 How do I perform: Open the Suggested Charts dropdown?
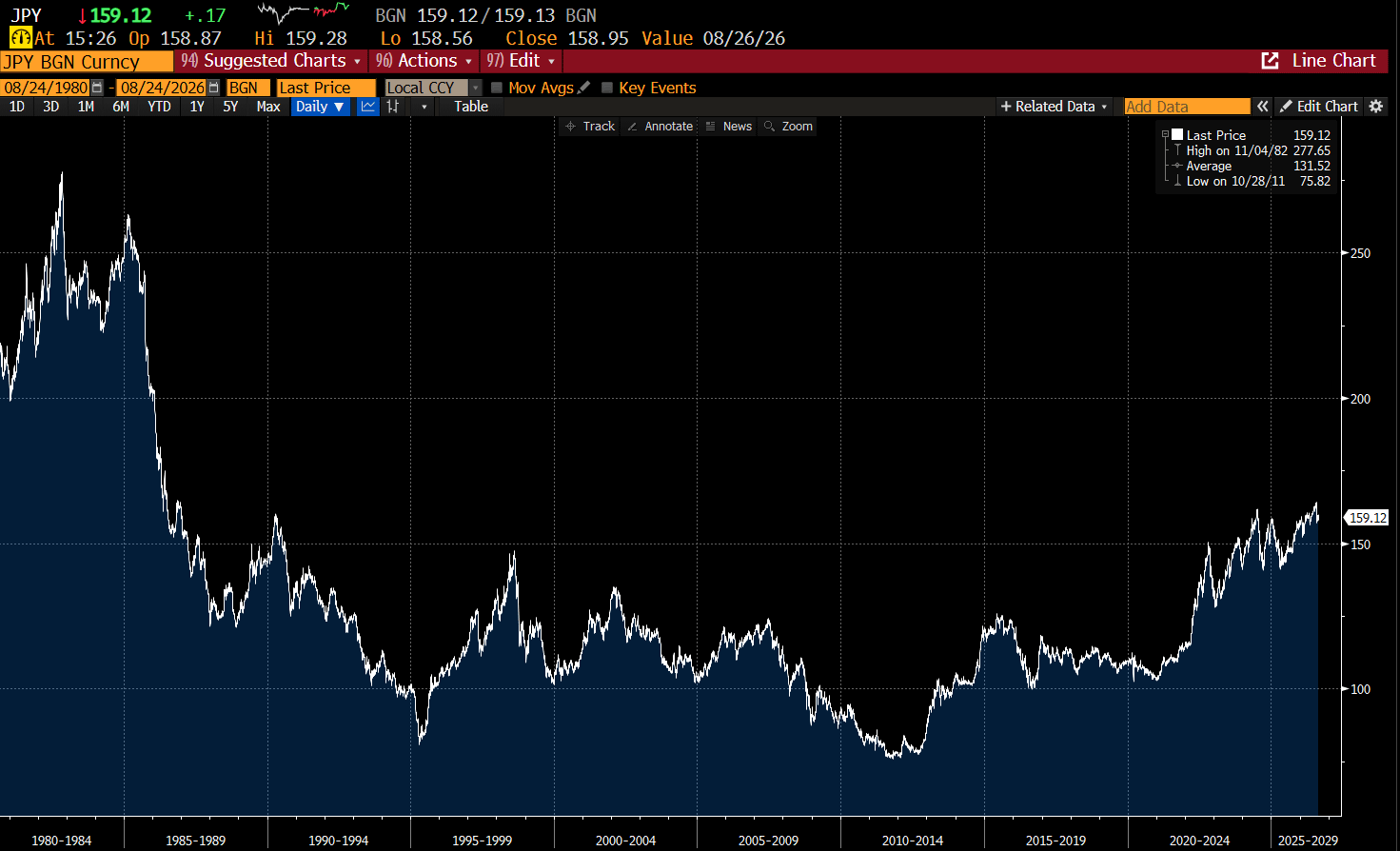[271, 61]
